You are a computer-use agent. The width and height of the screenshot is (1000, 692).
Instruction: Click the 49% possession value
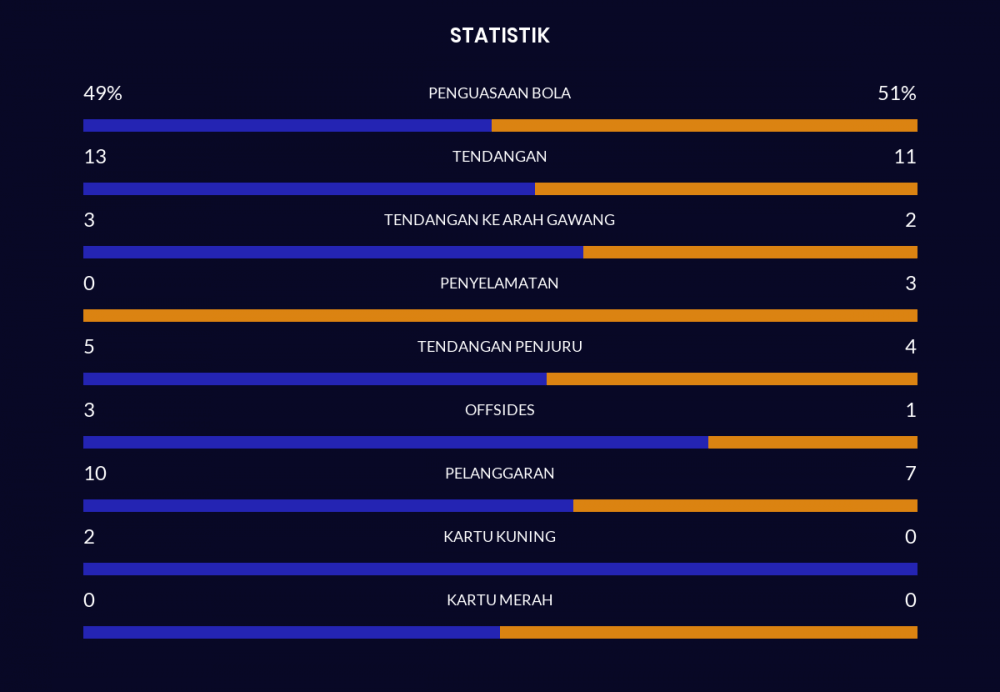102,93
